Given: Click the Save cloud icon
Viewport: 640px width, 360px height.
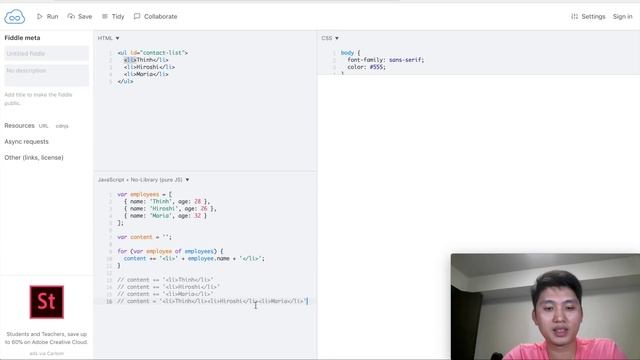Looking at the screenshot, I should click(x=71, y=16).
